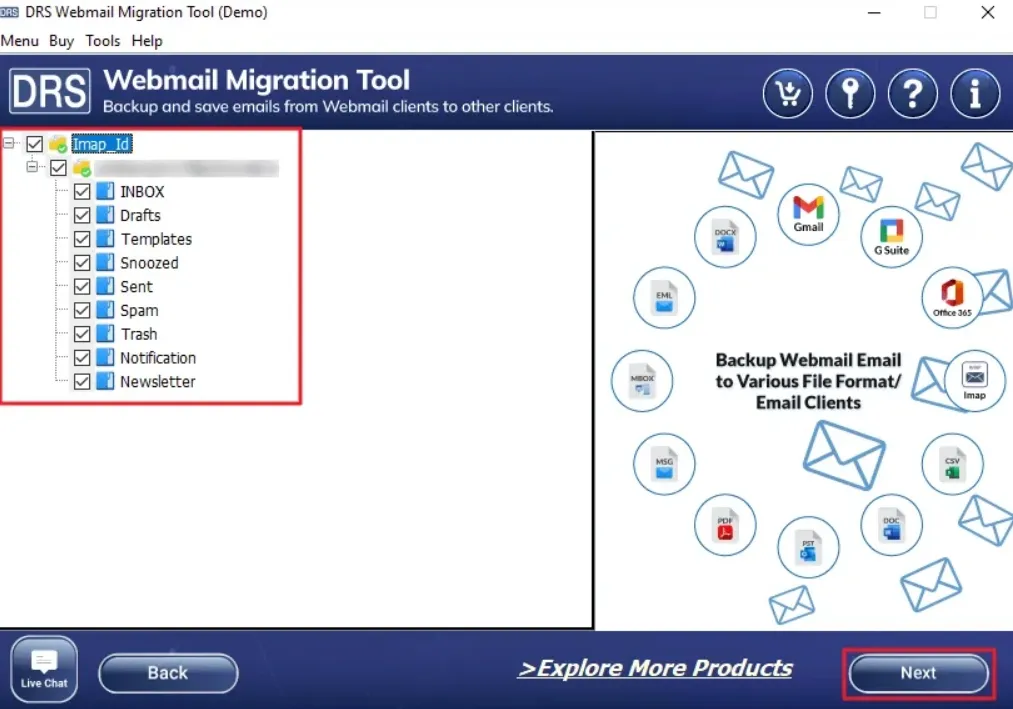Viewport: 1013px width, 709px height.
Task: Select the Drafts folder in tree
Action: tap(140, 215)
